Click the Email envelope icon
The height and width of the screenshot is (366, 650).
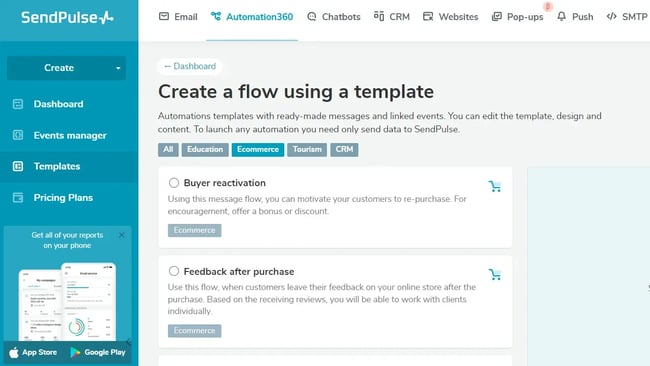pos(164,17)
